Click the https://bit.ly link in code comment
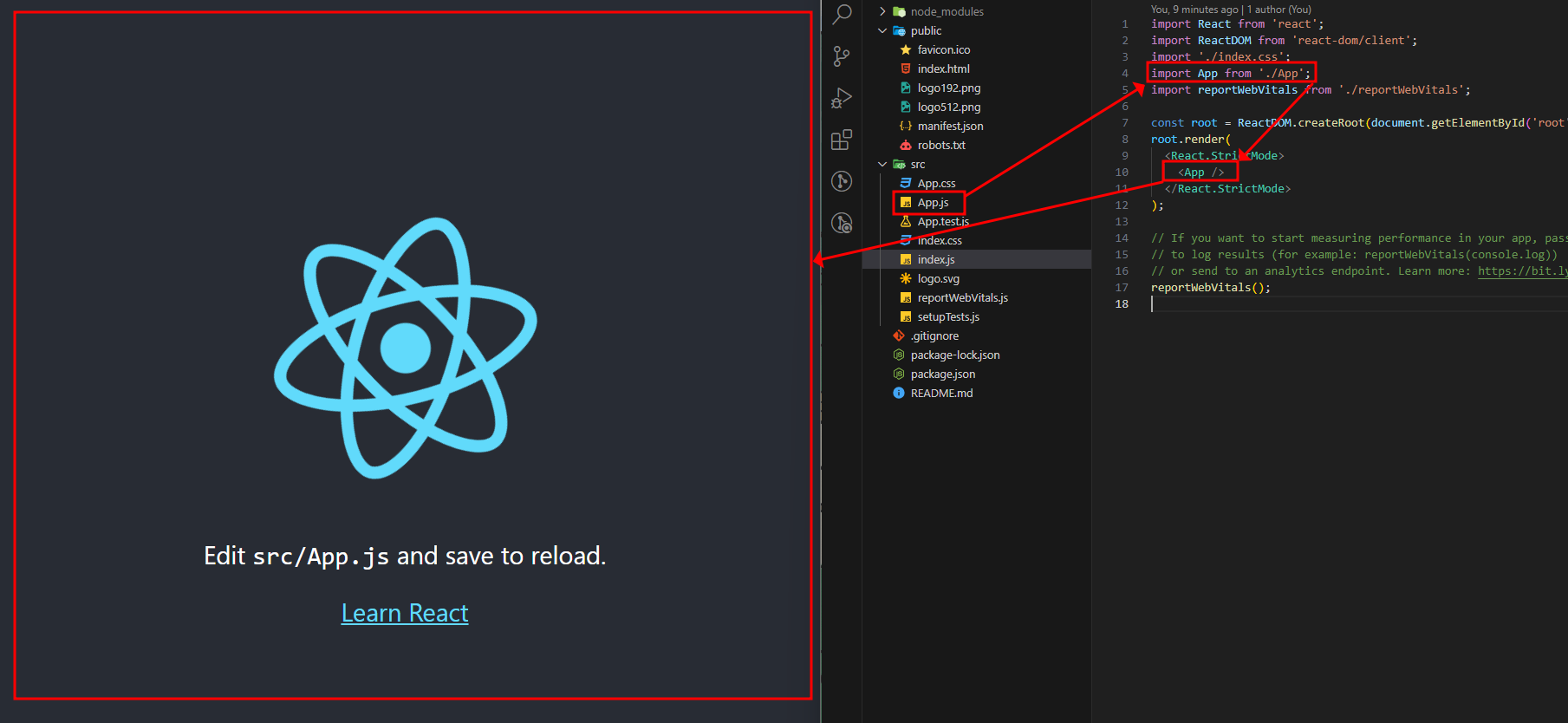The image size is (1568, 723). point(1522,270)
